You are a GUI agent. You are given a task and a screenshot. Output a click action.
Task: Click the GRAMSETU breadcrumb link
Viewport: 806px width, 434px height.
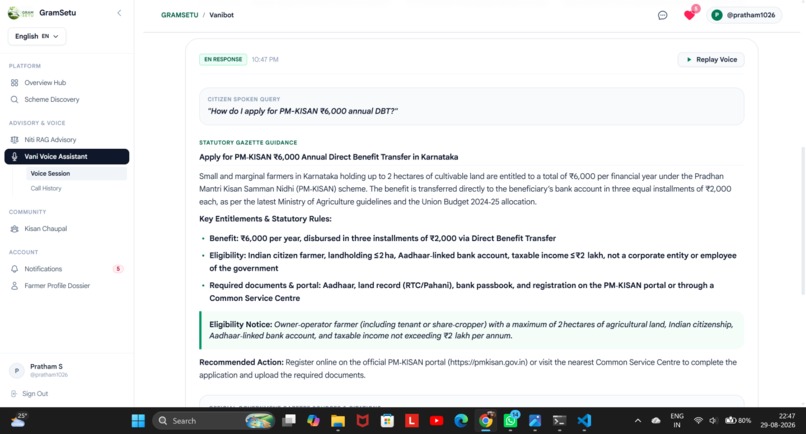tap(179, 15)
